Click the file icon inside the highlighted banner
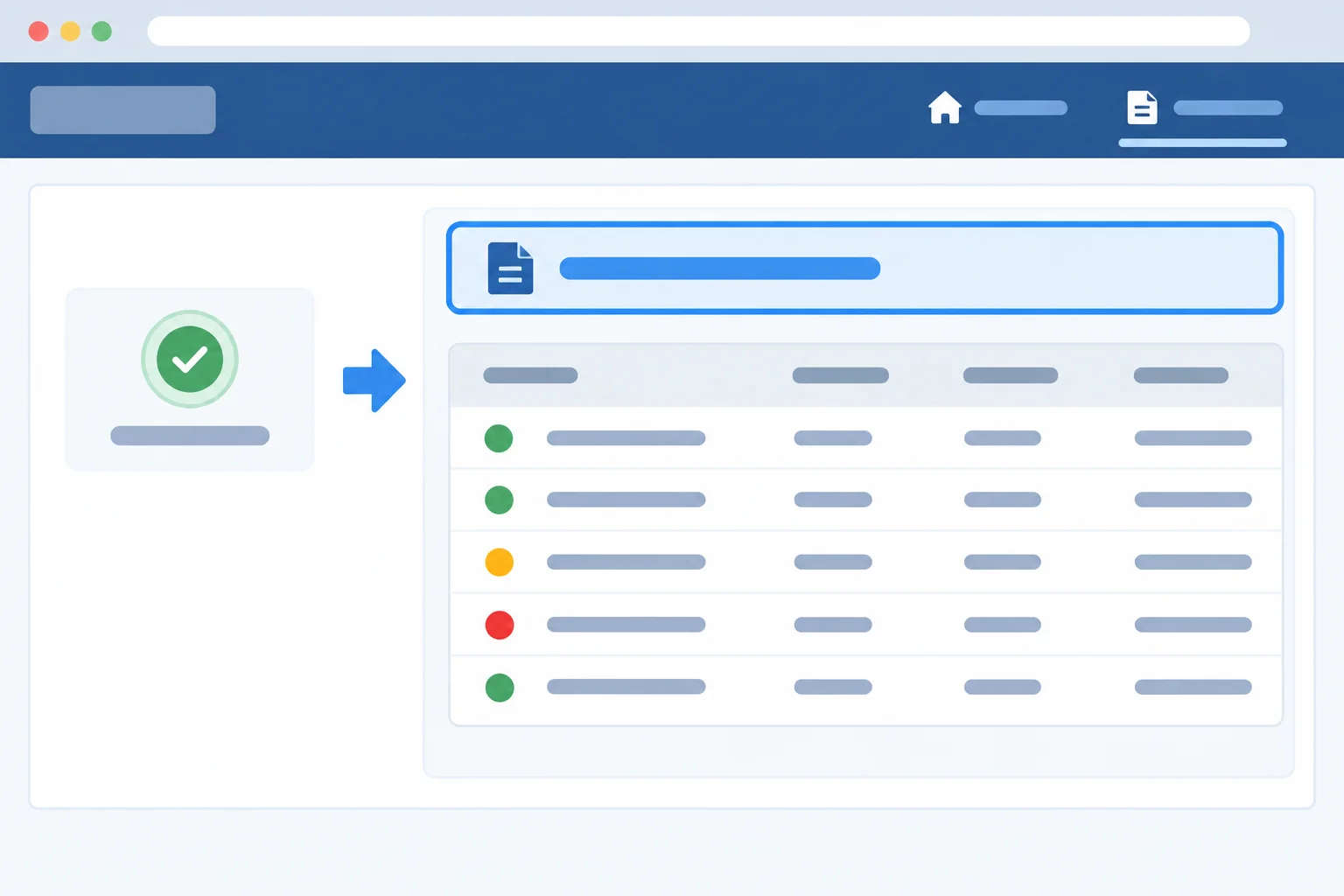The height and width of the screenshot is (896, 1344). click(510, 268)
